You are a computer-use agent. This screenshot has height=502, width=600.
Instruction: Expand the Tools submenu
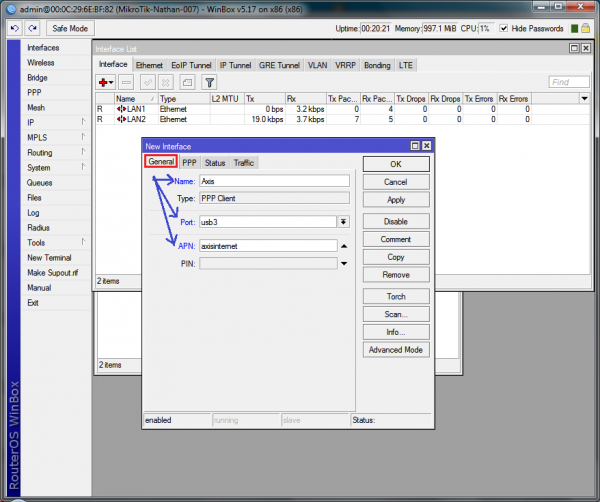[x=83, y=242]
